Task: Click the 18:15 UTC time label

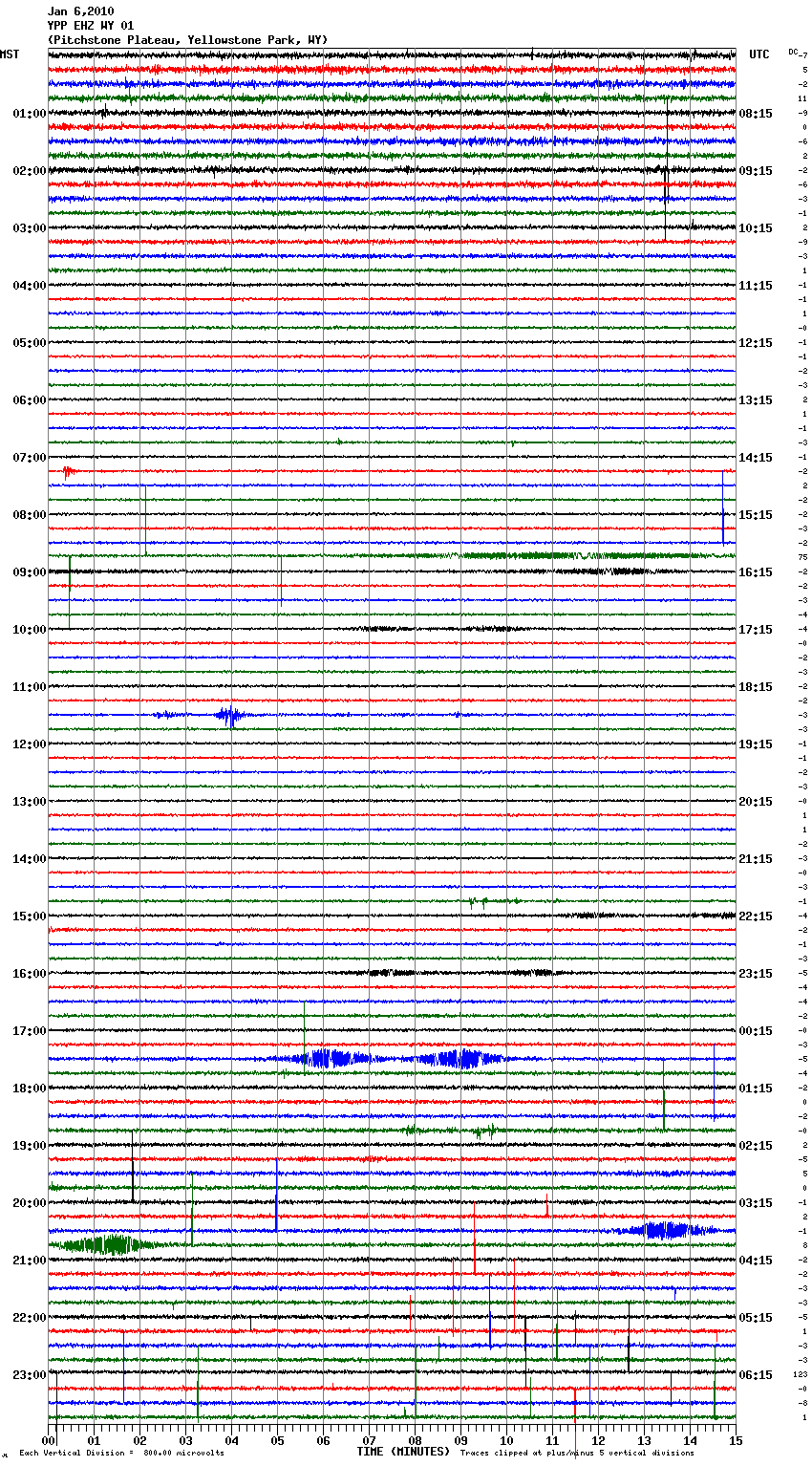Action: pyautogui.click(x=756, y=687)
